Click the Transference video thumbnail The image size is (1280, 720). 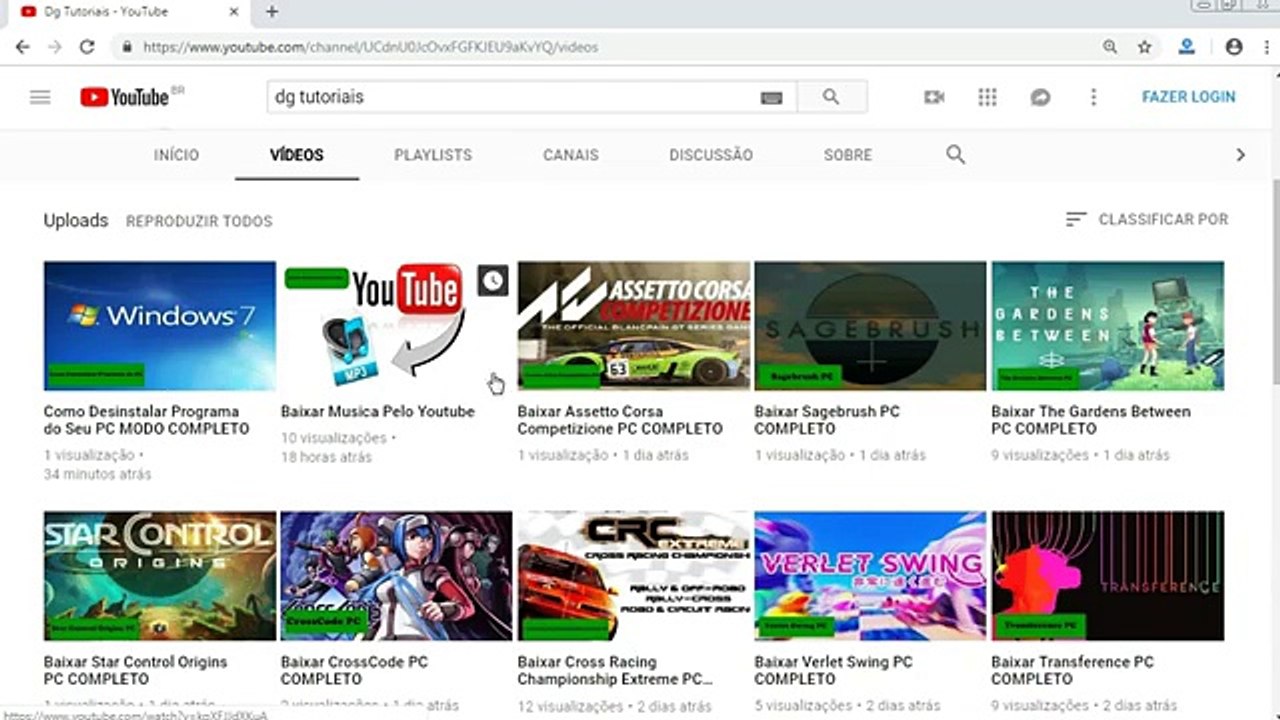1108,576
